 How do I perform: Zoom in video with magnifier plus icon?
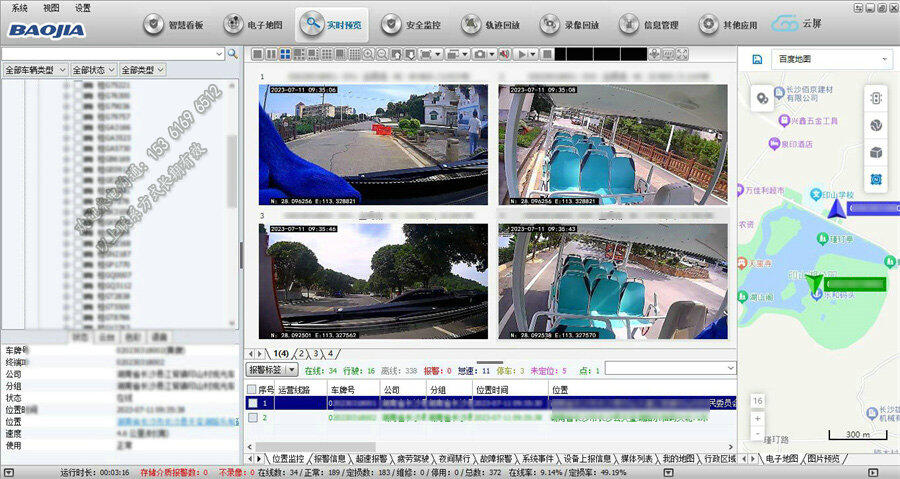coord(369,53)
